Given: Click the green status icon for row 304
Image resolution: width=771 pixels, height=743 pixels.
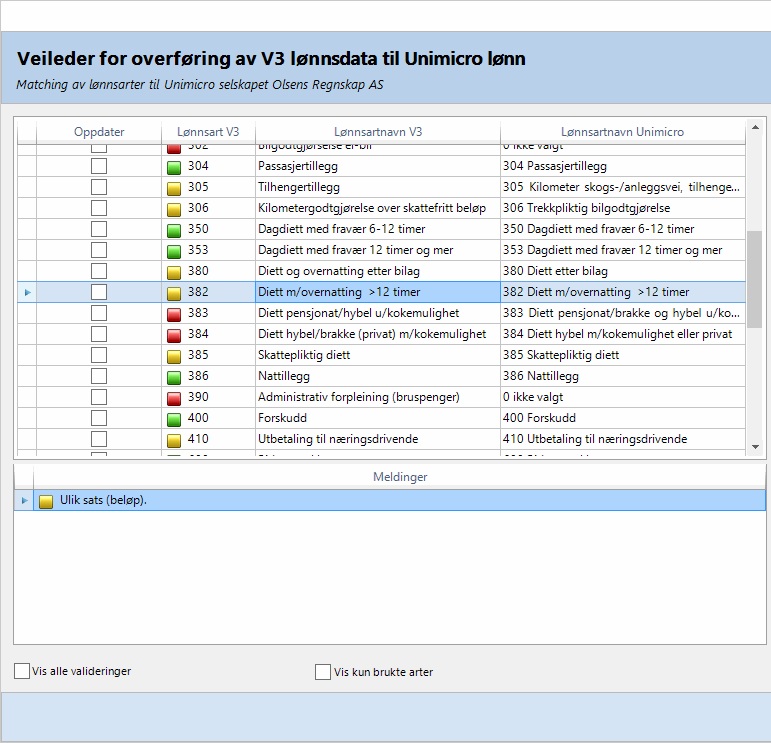Looking at the screenshot, I should coord(174,167).
